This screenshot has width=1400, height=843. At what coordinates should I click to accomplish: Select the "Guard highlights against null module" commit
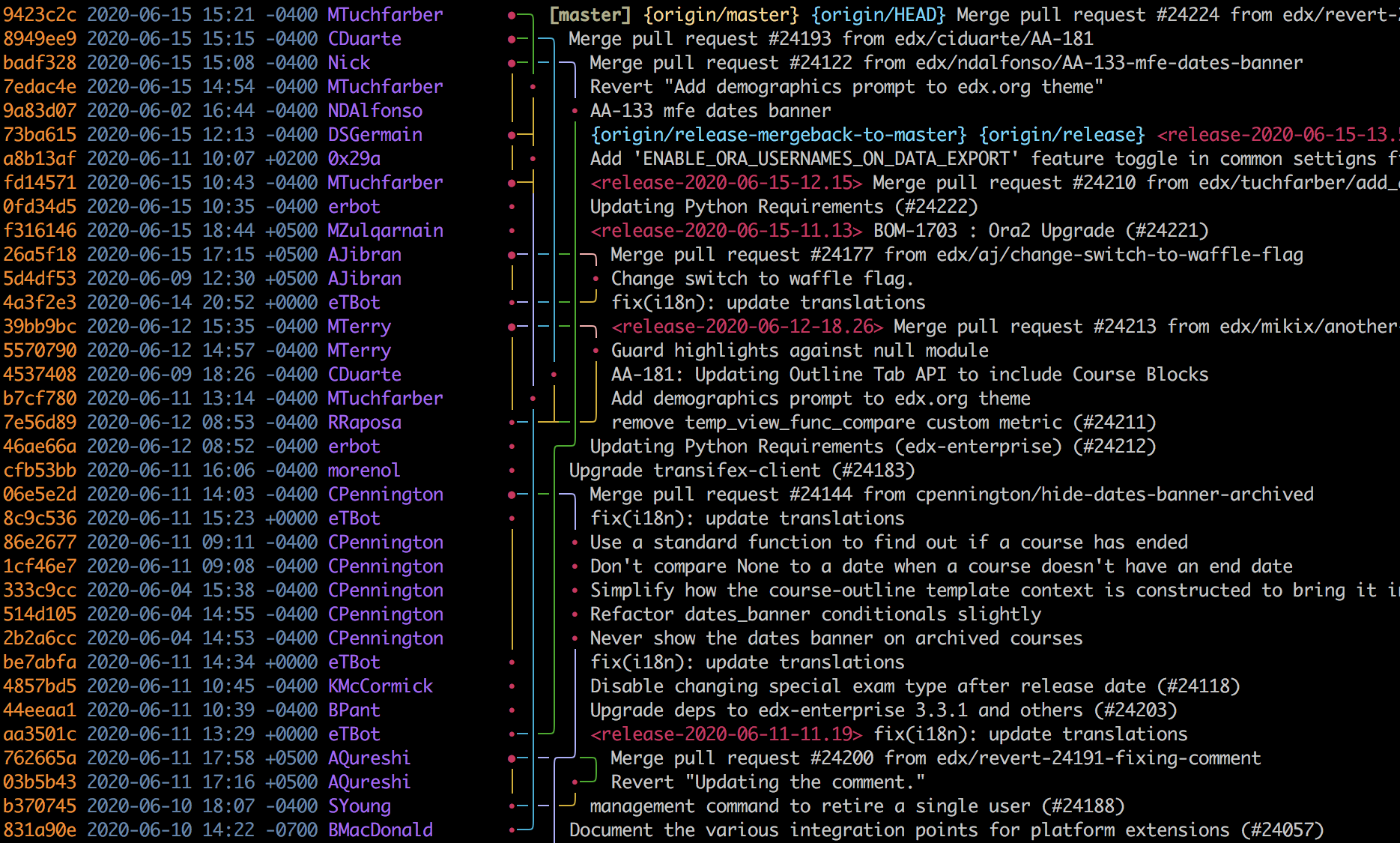click(799, 351)
